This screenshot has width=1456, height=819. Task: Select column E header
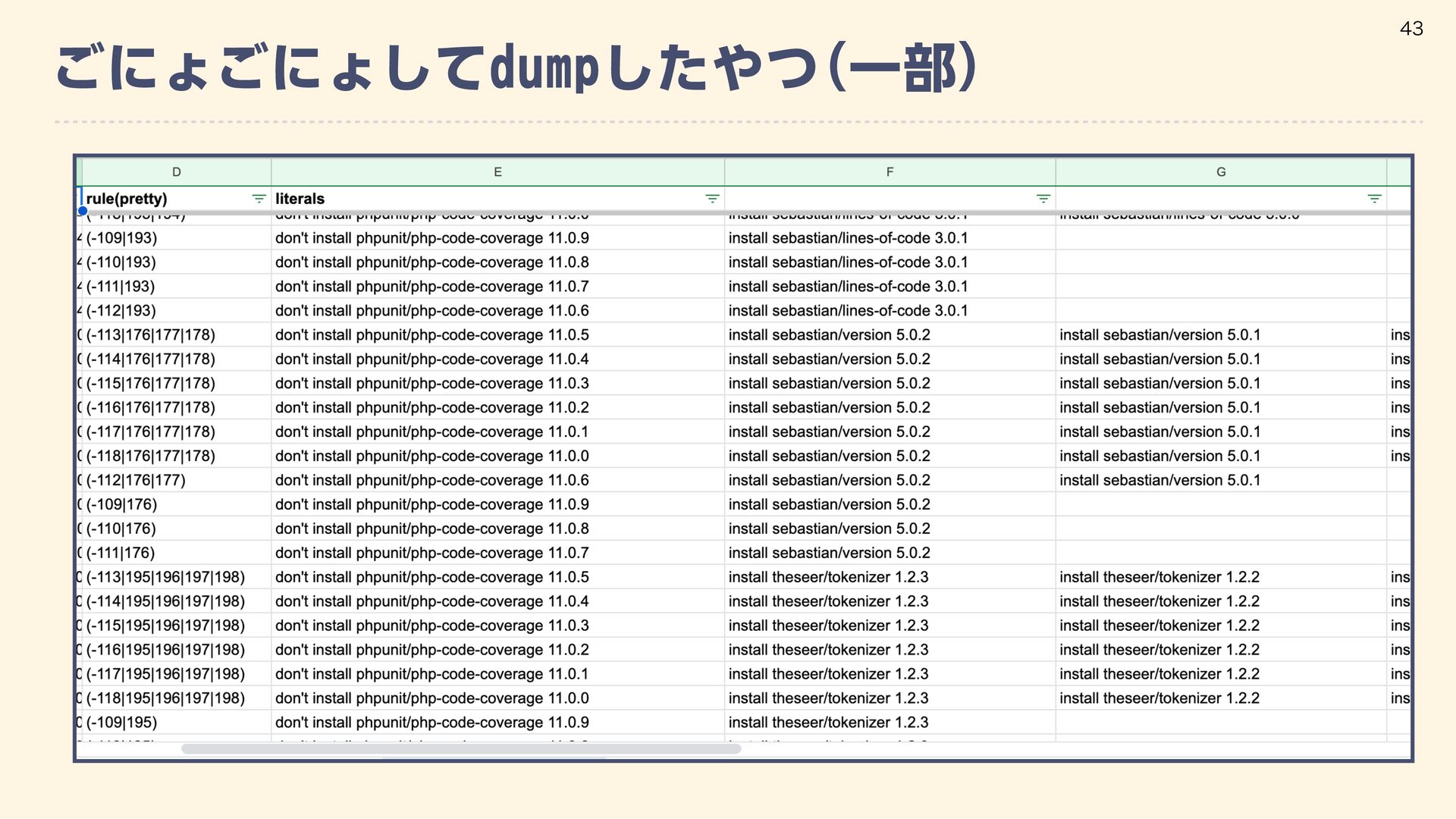point(497,172)
